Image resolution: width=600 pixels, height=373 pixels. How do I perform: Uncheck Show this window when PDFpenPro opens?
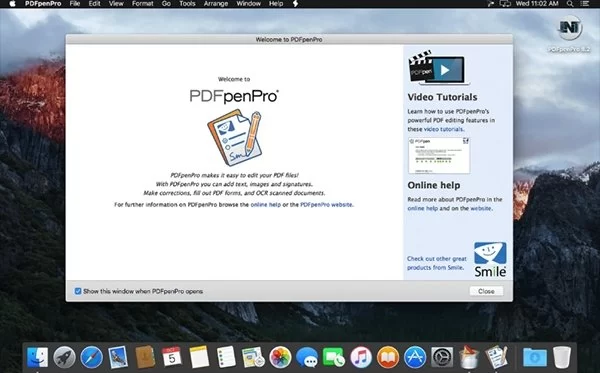[78, 291]
